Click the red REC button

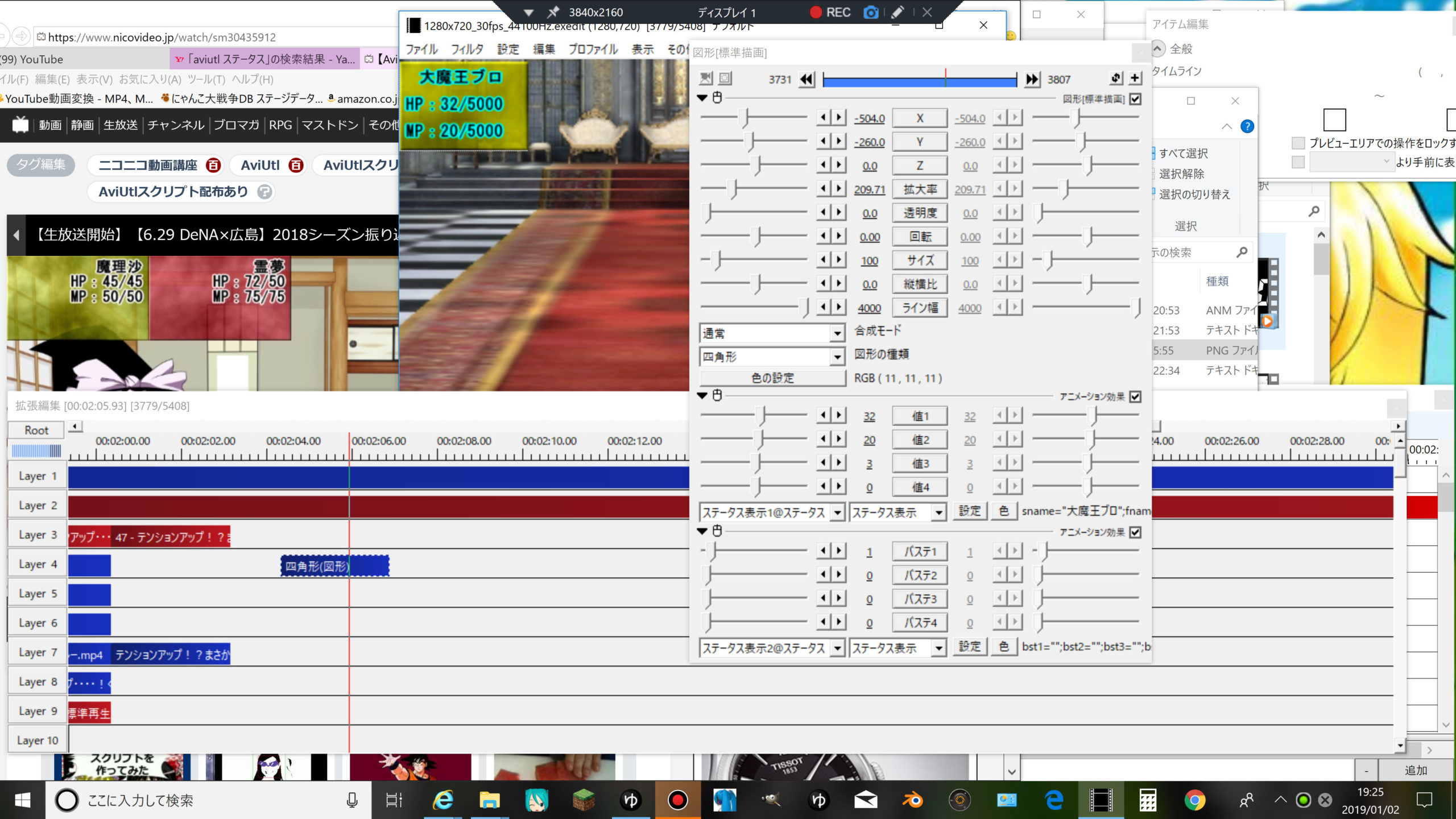[830, 12]
